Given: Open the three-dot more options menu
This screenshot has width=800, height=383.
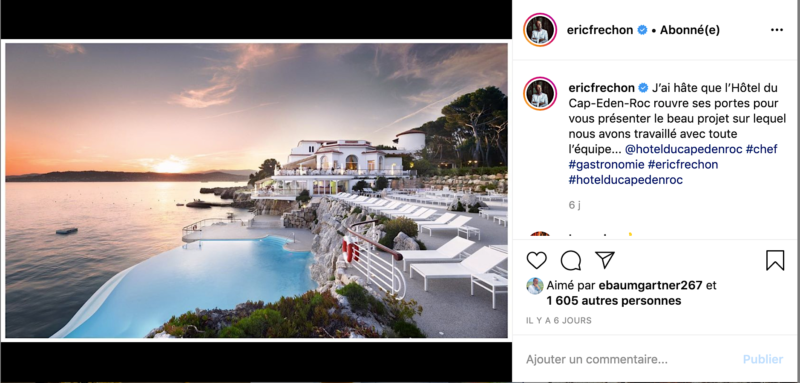Looking at the screenshot, I should [x=777, y=30].
